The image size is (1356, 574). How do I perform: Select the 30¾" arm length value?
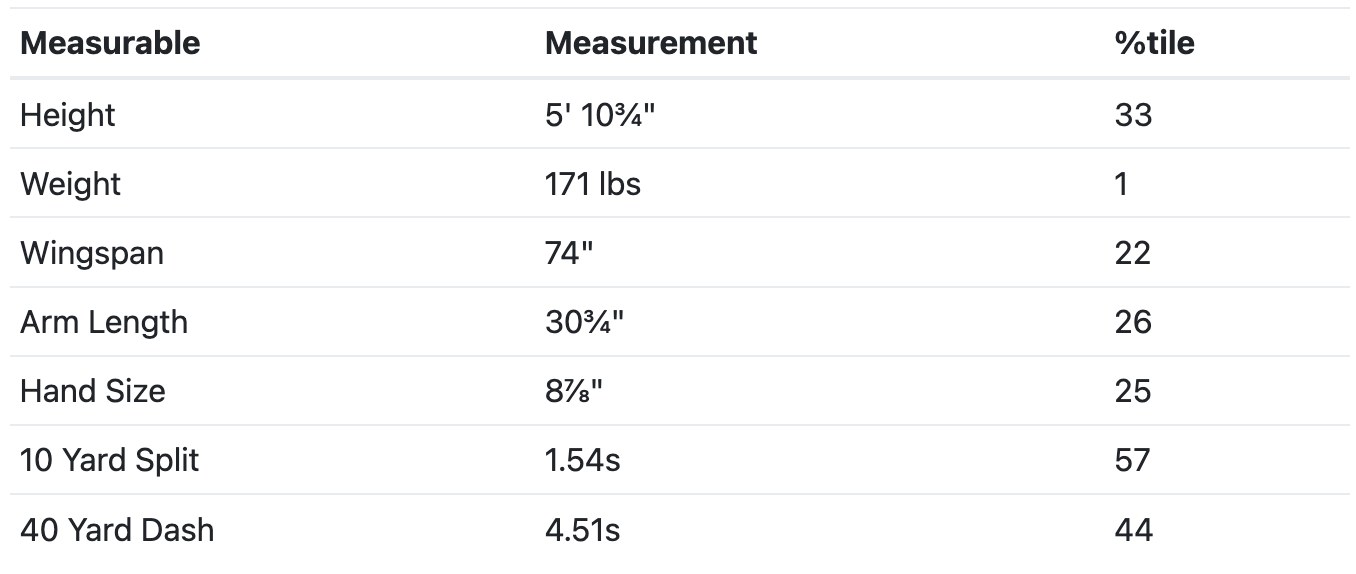(584, 322)
